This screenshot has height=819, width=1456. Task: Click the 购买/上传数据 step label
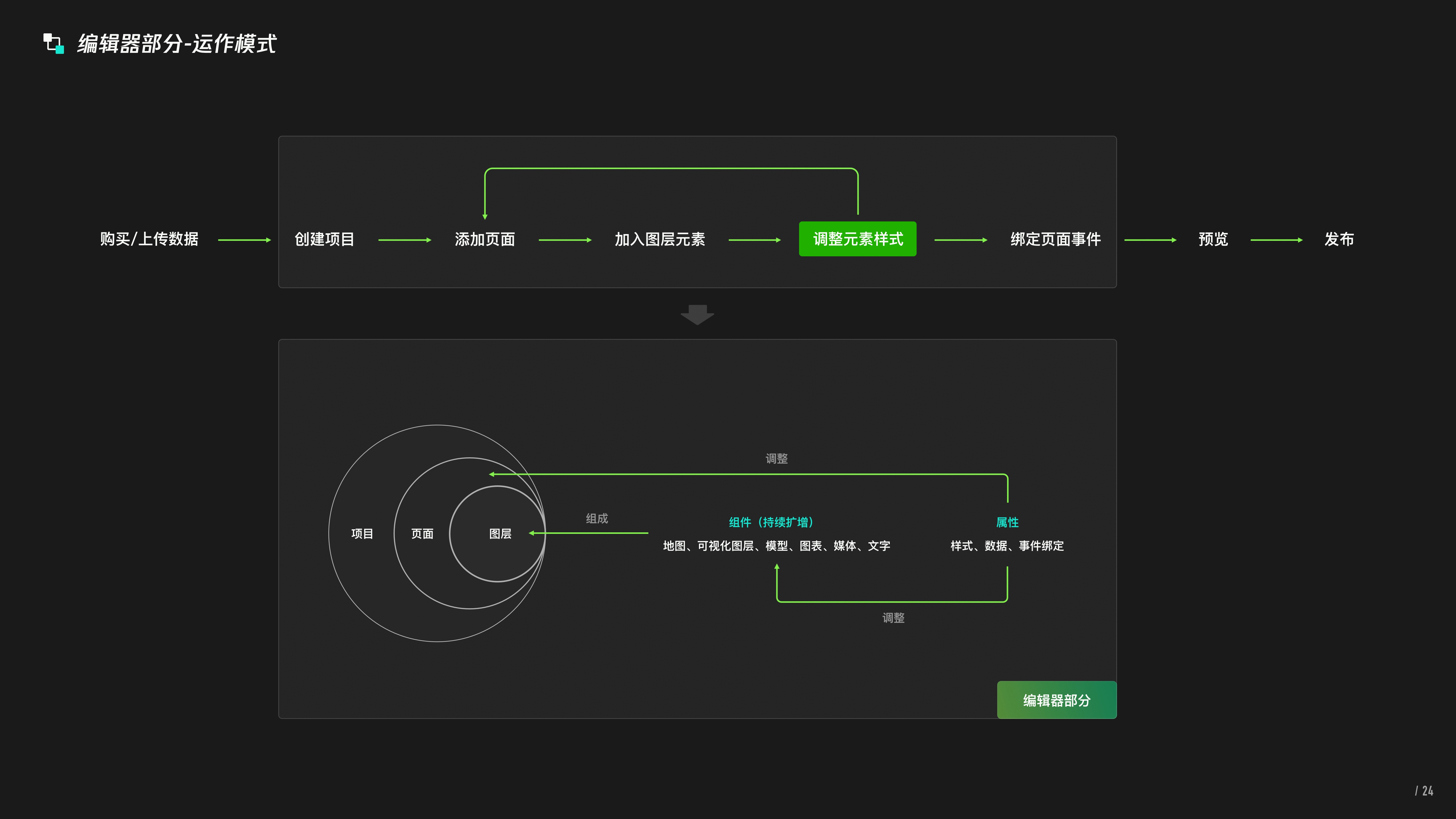pyautogui.click(x=149, y=239)
